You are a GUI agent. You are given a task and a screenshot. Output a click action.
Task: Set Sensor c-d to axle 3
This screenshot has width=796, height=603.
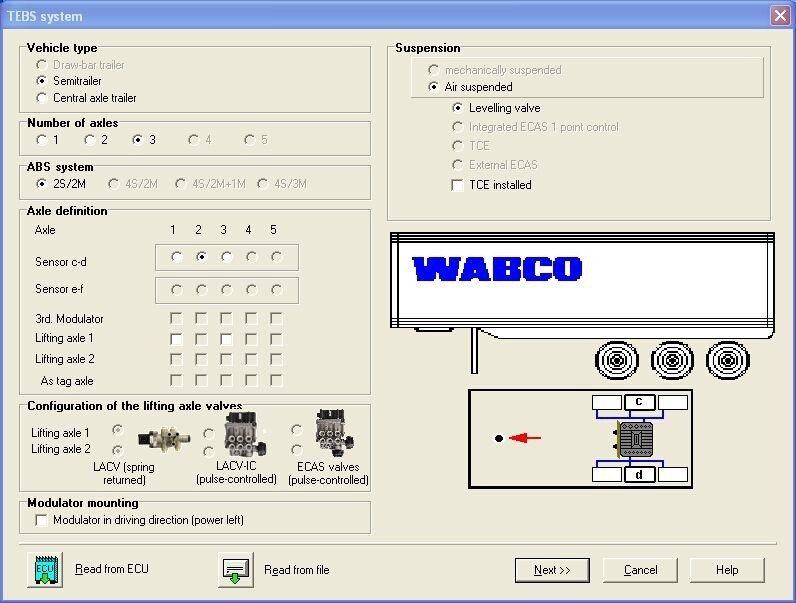226,257
